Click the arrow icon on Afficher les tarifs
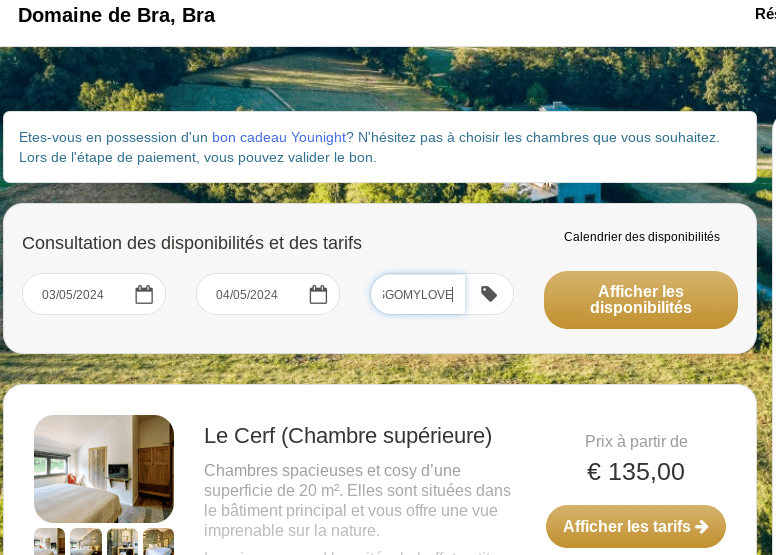776x555 pixels. pyautogui.click(x=702, y=527)
